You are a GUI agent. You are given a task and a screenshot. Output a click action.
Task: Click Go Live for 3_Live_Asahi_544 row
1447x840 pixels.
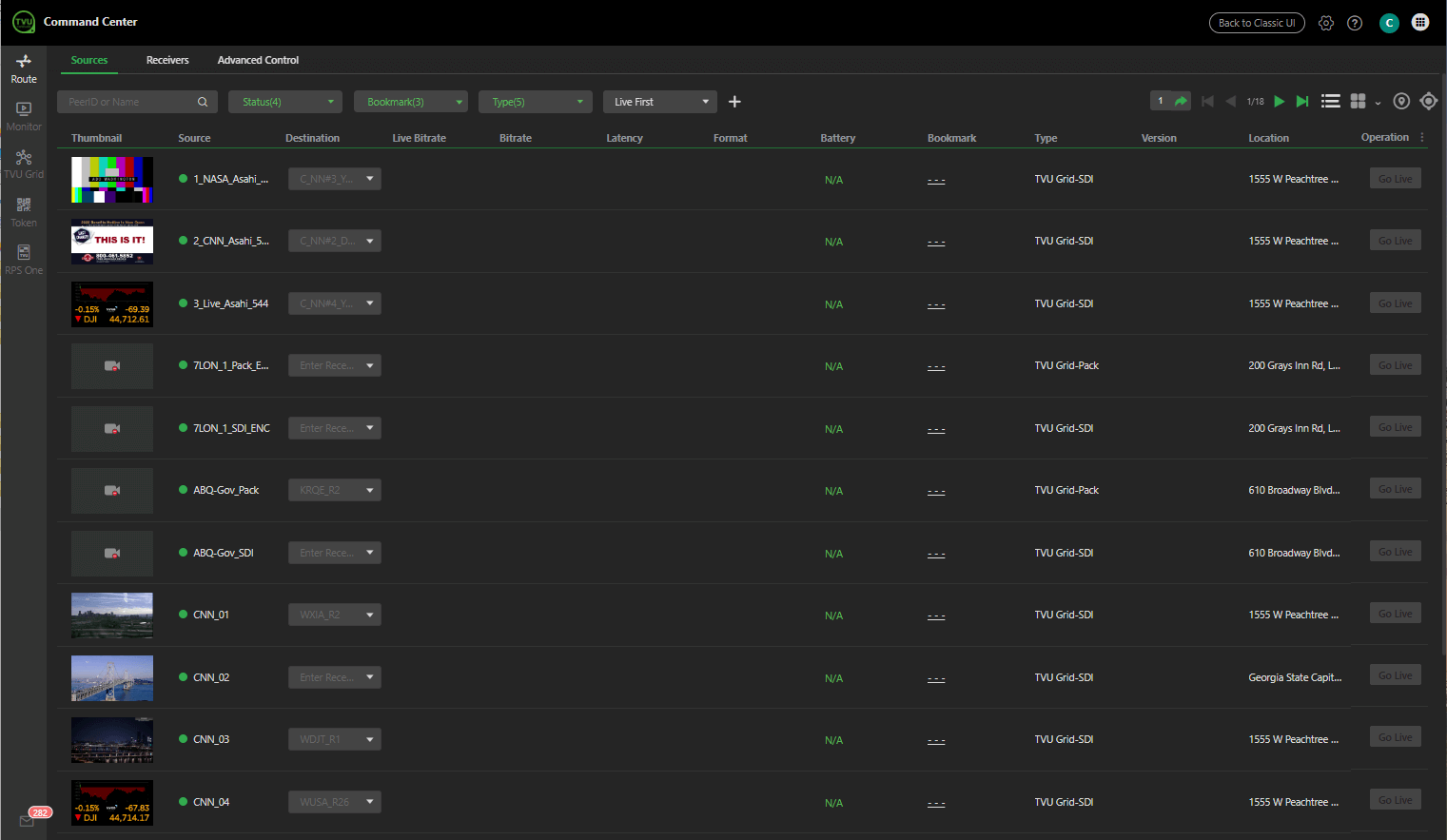point(1396,303)
